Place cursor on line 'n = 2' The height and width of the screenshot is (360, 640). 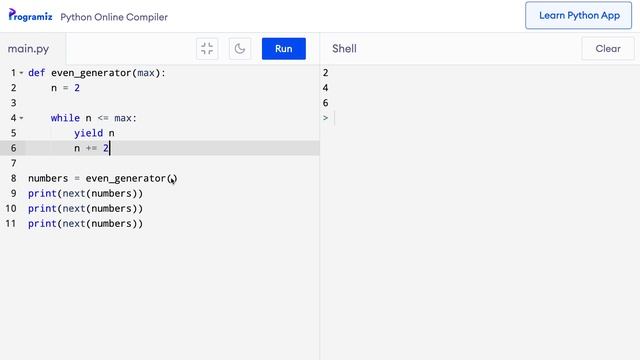[x=65, y=88]
